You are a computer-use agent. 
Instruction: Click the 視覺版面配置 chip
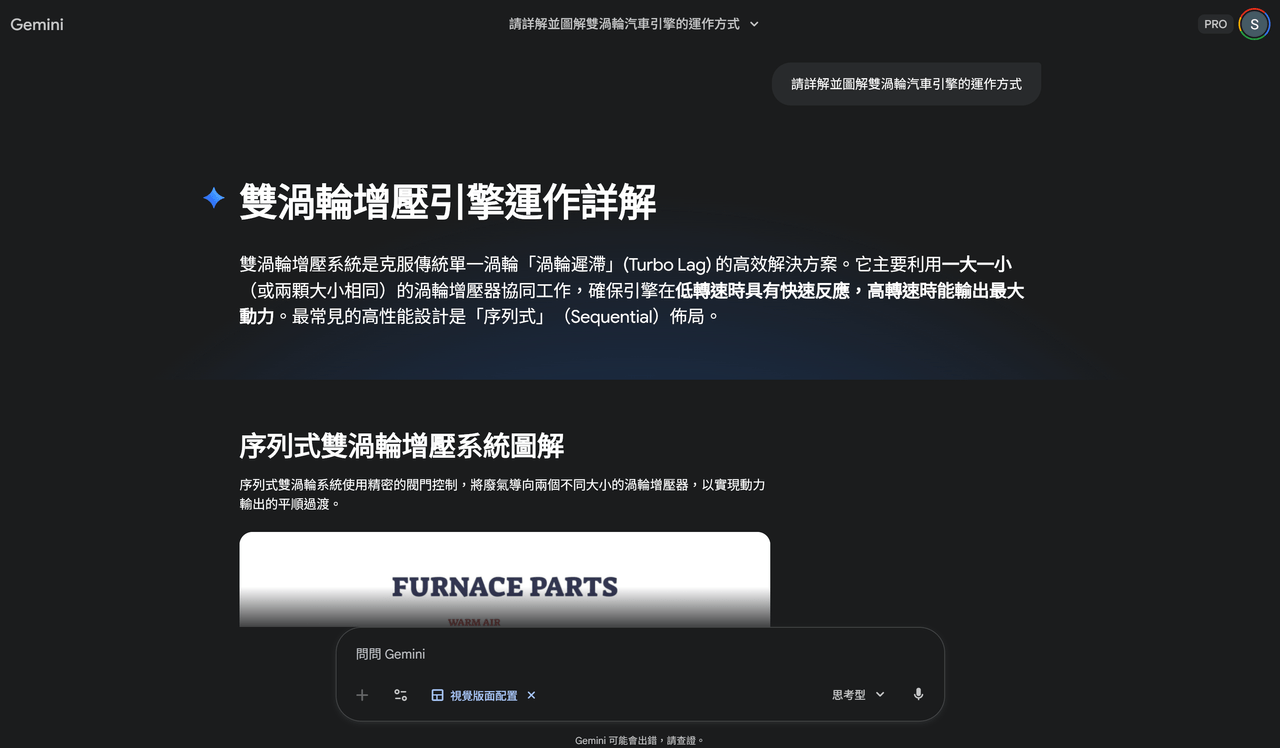[x=483, y=695]
